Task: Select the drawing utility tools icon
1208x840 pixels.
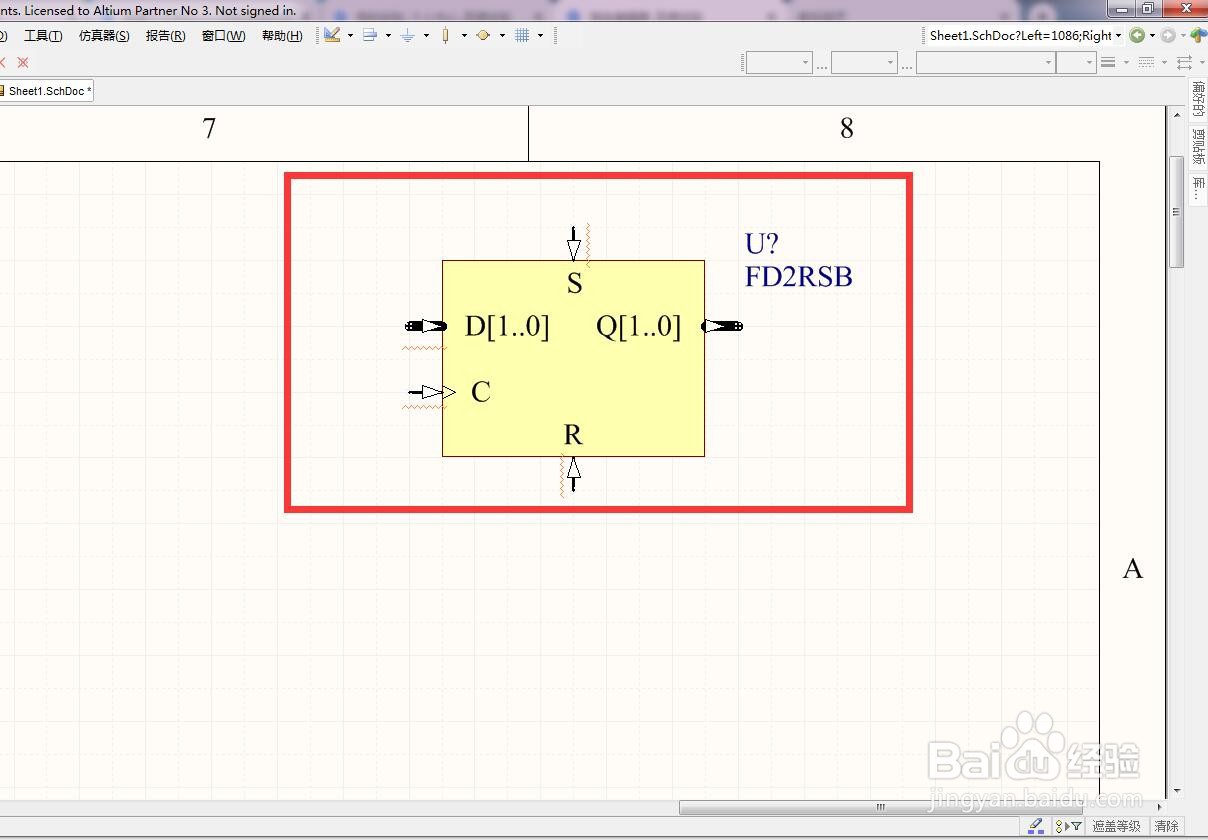Action: (332, 35)
